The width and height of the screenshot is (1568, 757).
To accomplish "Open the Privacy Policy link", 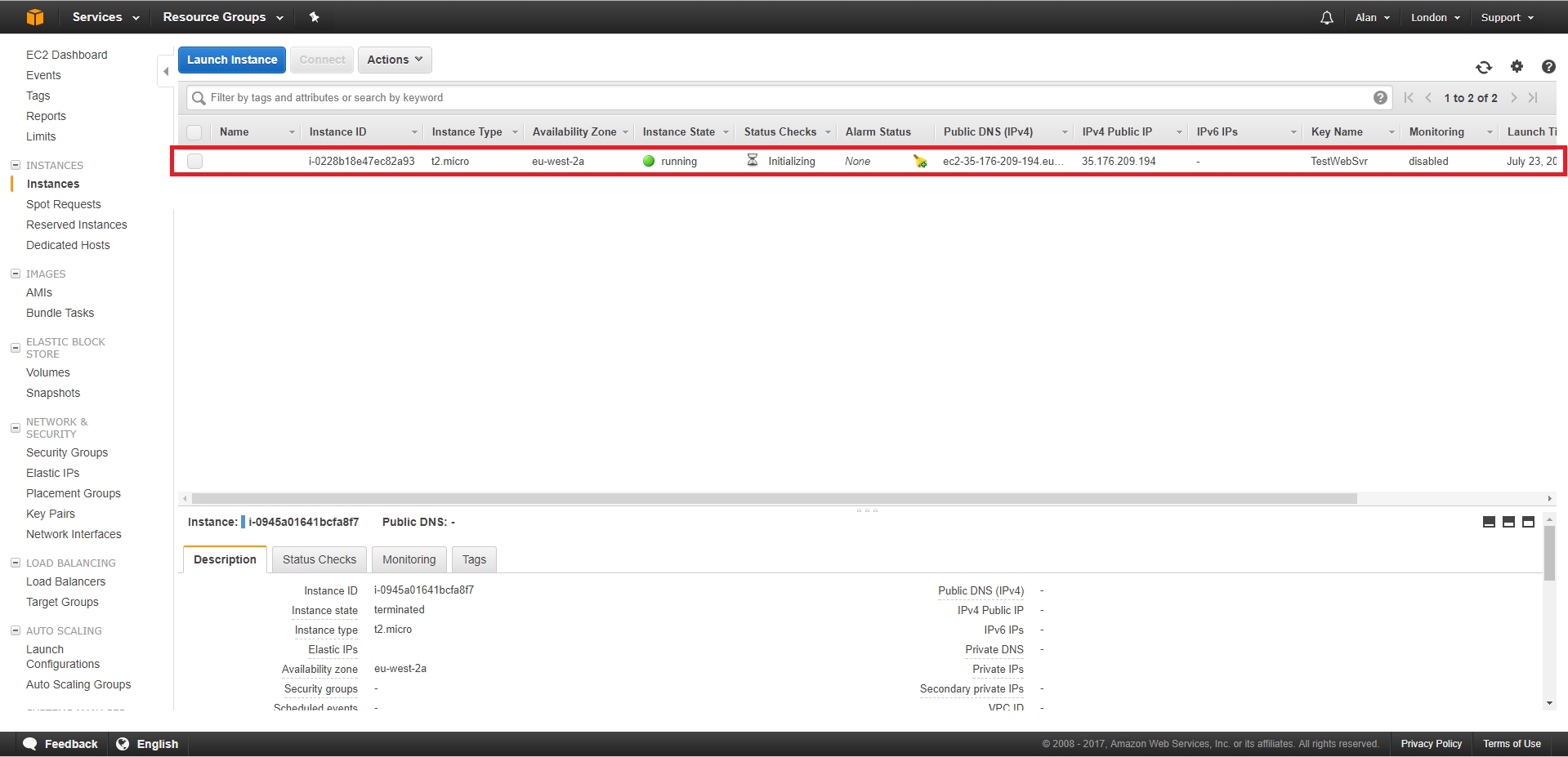I will click(1432, 744).
